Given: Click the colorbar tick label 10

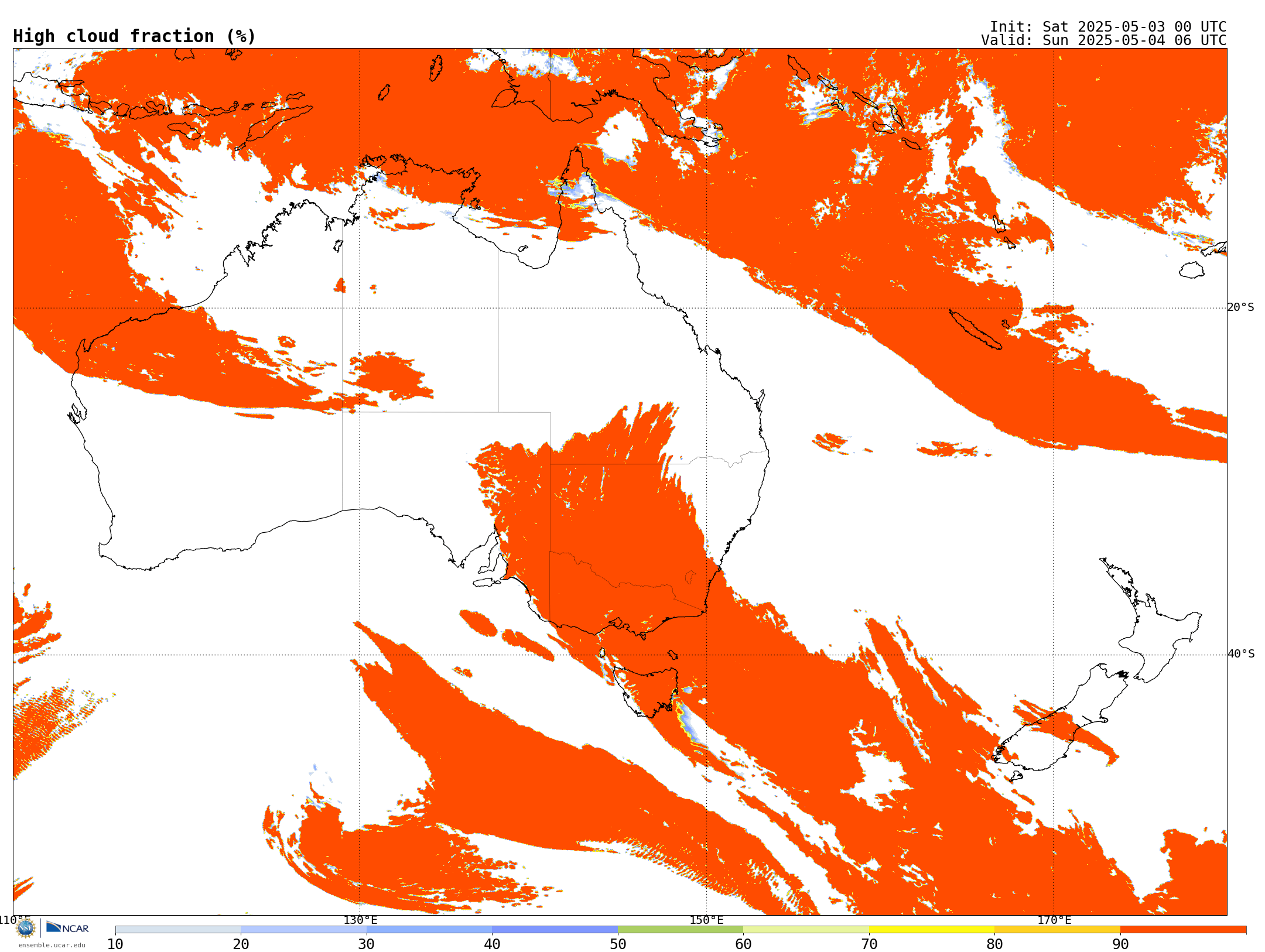Looking at the screenshot, I should [x=115, y=944].
